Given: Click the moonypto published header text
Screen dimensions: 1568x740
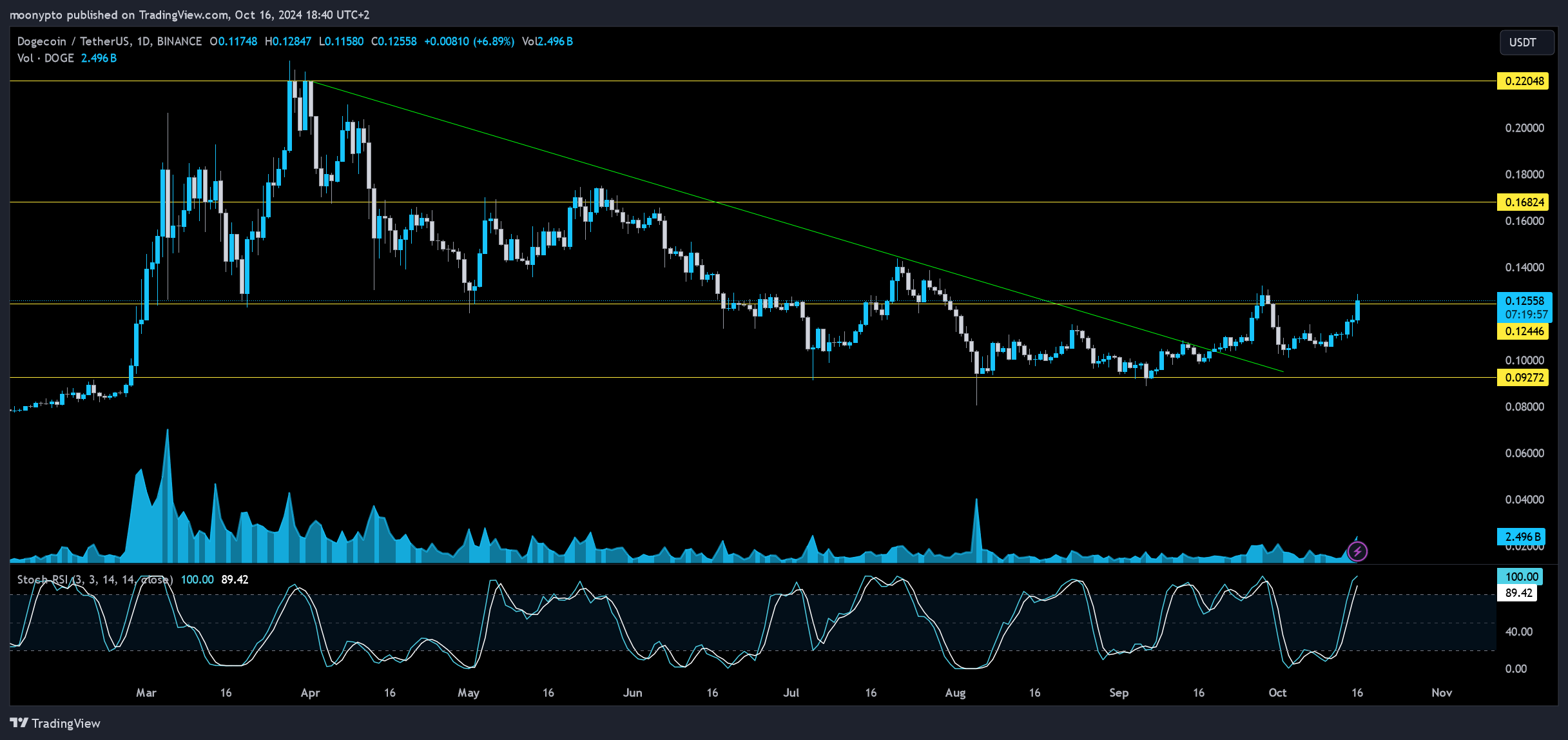Looking at the screenshot, I should click(189, 14).
